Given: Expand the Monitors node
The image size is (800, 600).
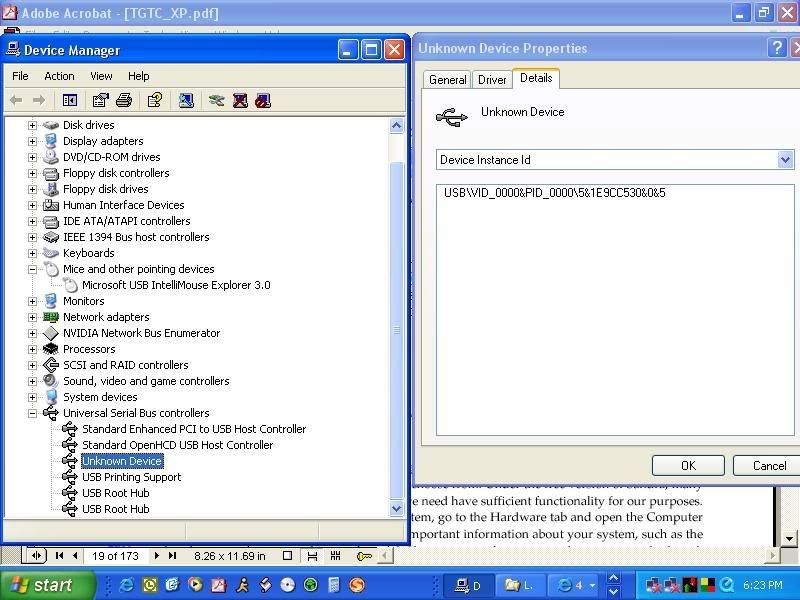Looking at the screenshot, I should [x=32, y=301].
